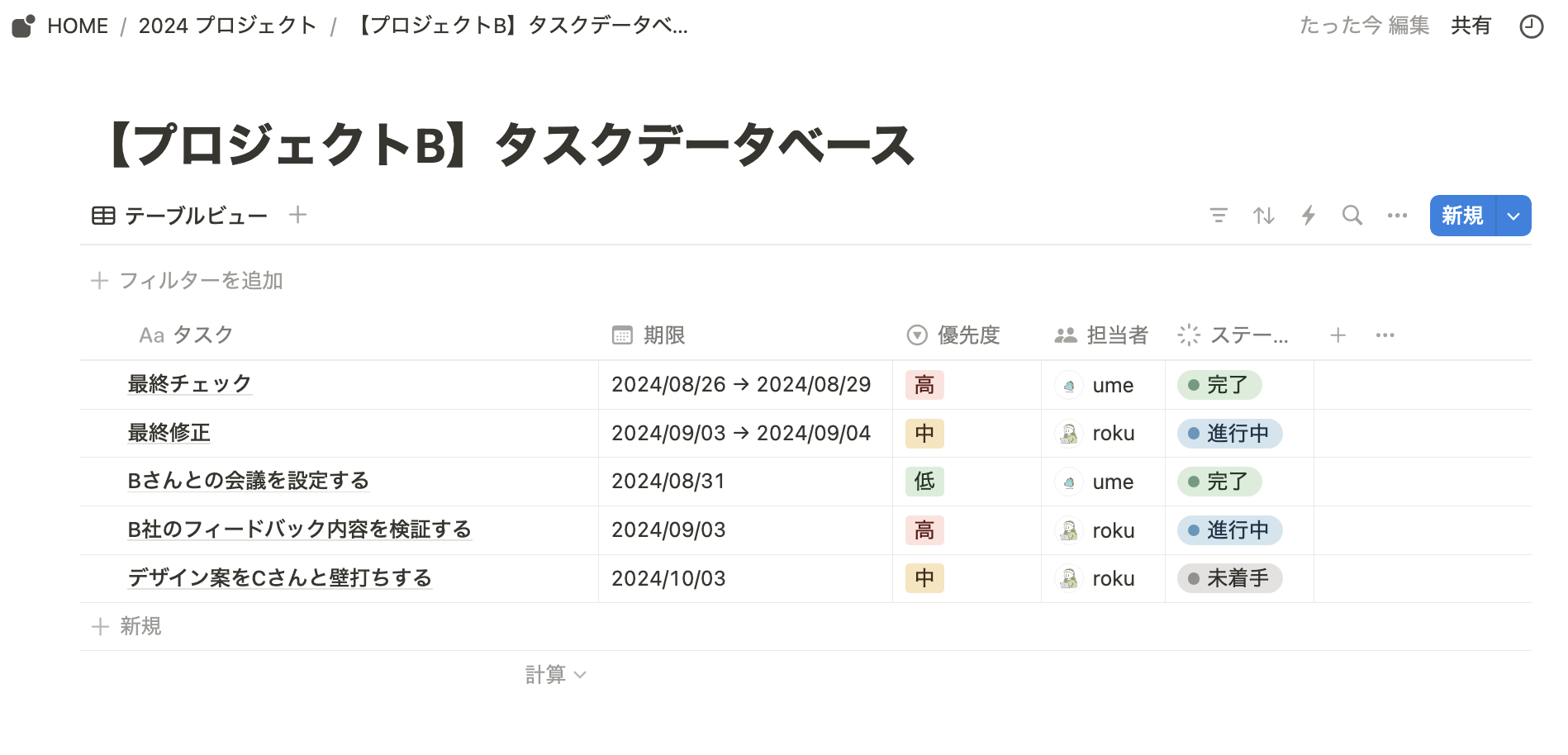Image resolution: width=1568 pixels, height=755 pixels.
Task: Open the automations lightning bolt icon
Action: point(1309,216)
